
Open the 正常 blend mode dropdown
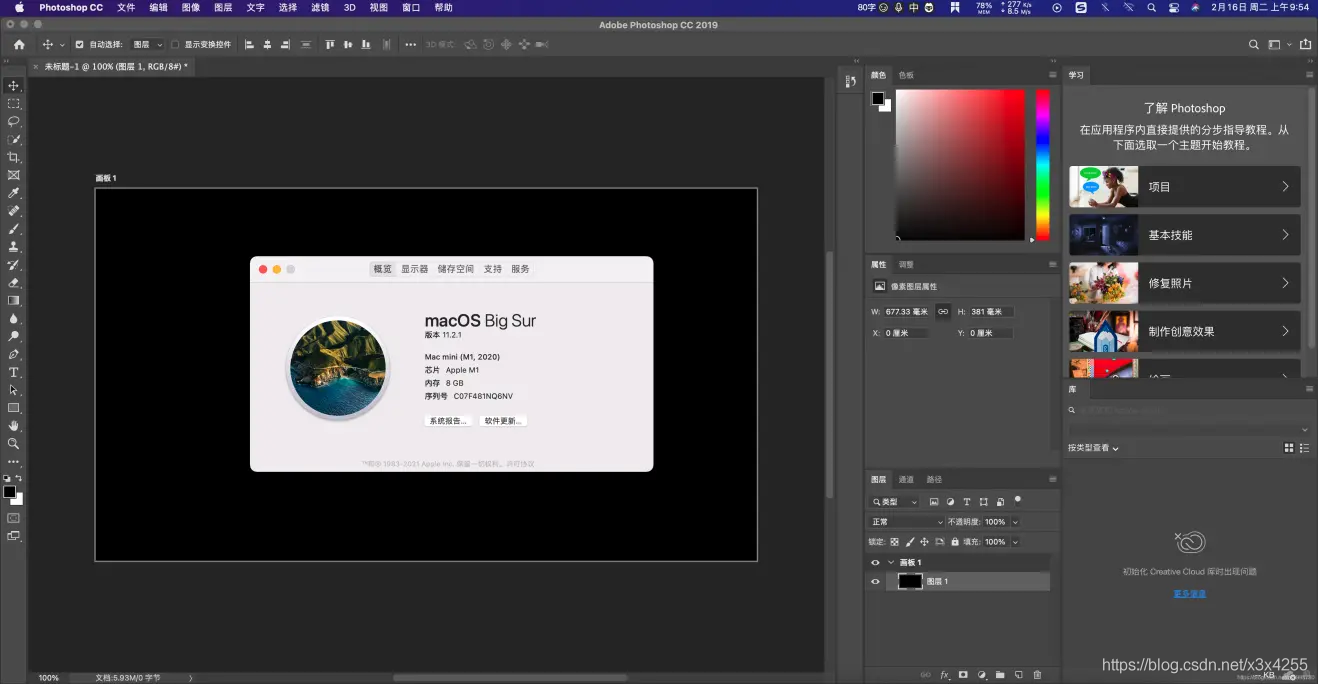[907, 522]
